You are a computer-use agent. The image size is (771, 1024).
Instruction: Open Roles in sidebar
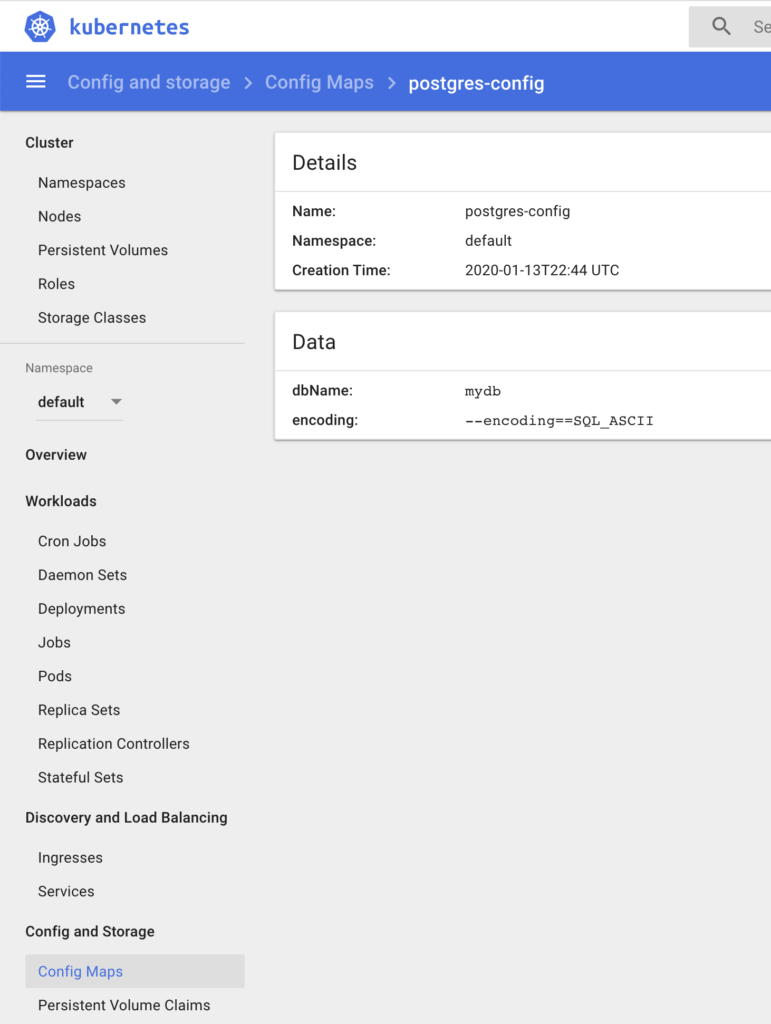(56, 284)
